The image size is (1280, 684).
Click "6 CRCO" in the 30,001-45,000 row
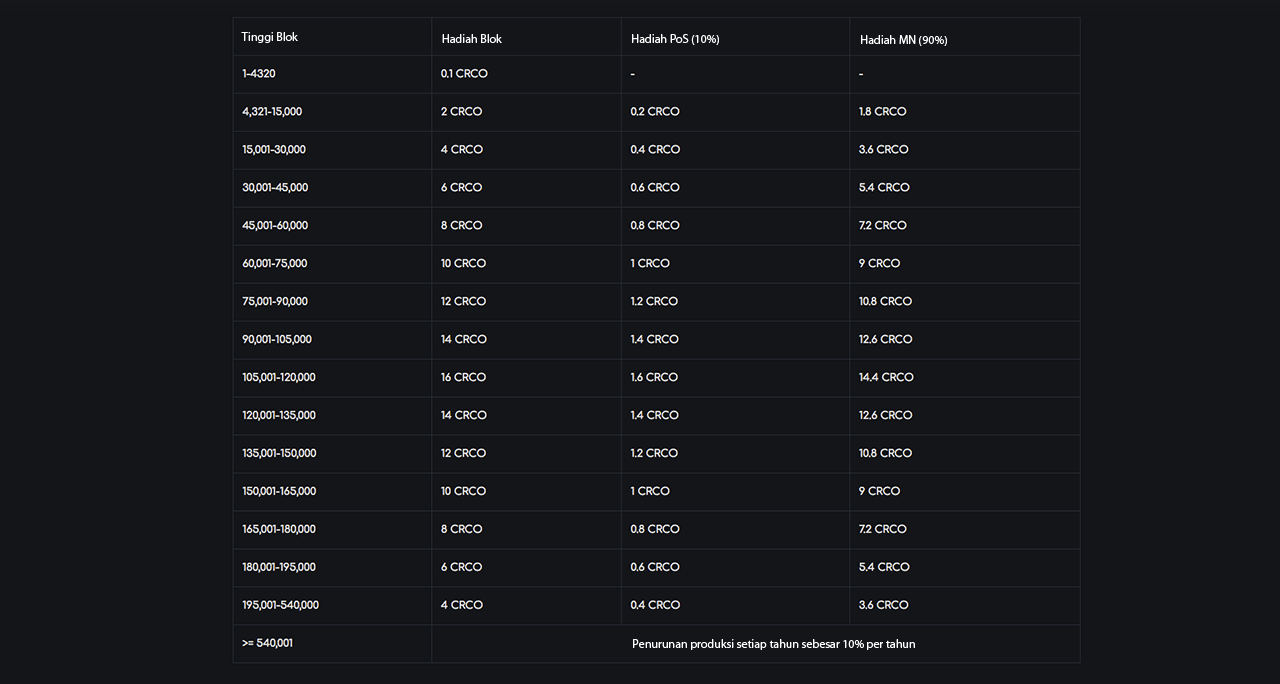[x=462, y=188]
